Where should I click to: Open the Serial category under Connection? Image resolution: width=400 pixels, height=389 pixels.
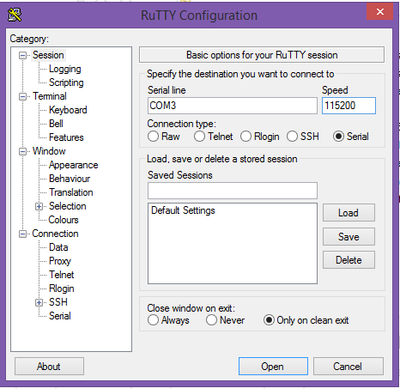pos(60,316)
